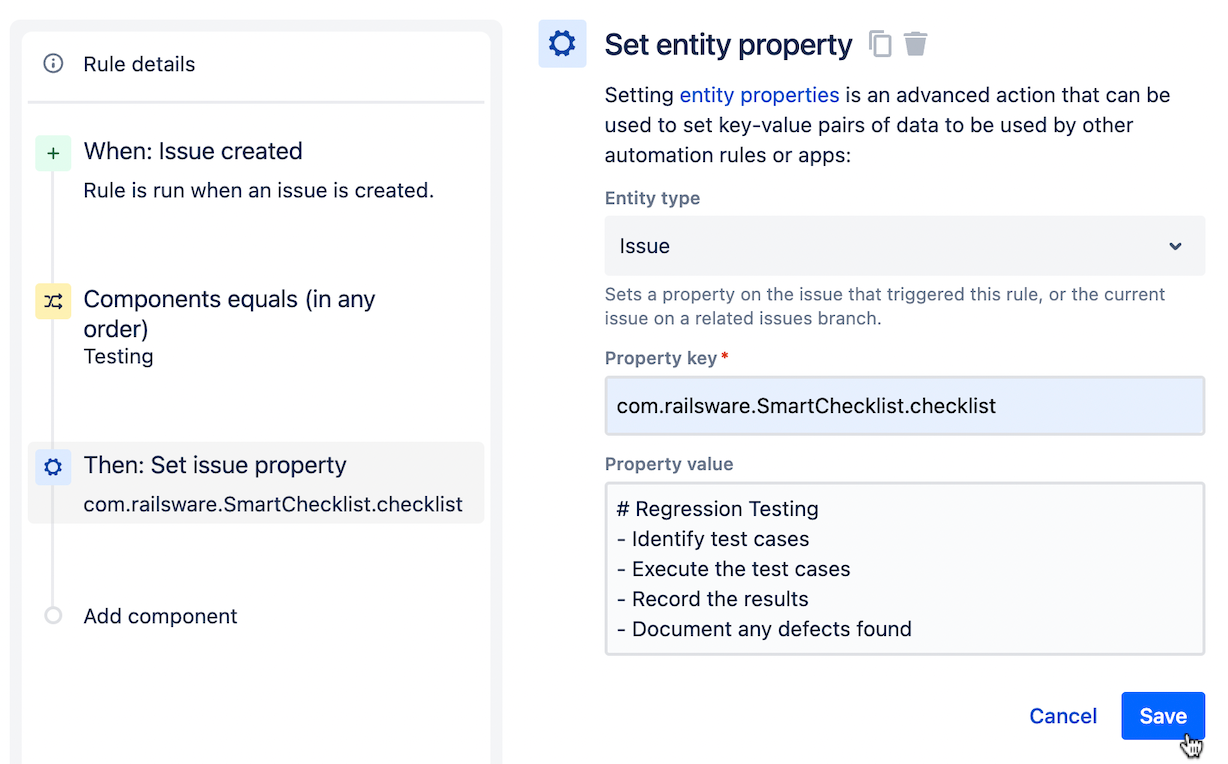Screen dimensions: 1228x764
Task: Click the info icon next to Rule details
Action: [x=52, y=63]
